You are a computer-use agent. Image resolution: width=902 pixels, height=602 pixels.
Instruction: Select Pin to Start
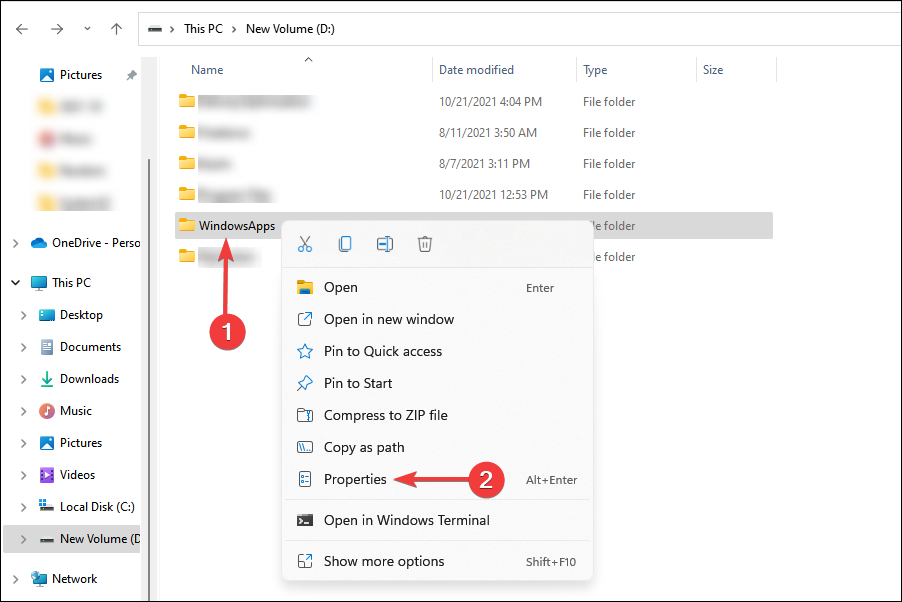coord(437,383)
